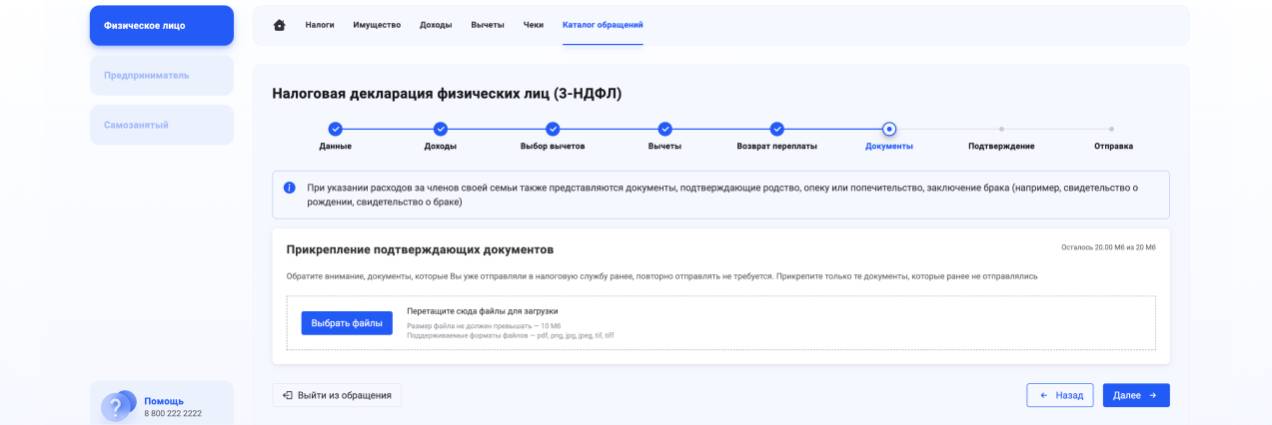The width and height of the screenshot is (1272, 425).
Task: Open the Чеки tab
Action: (x=533, y=25)
